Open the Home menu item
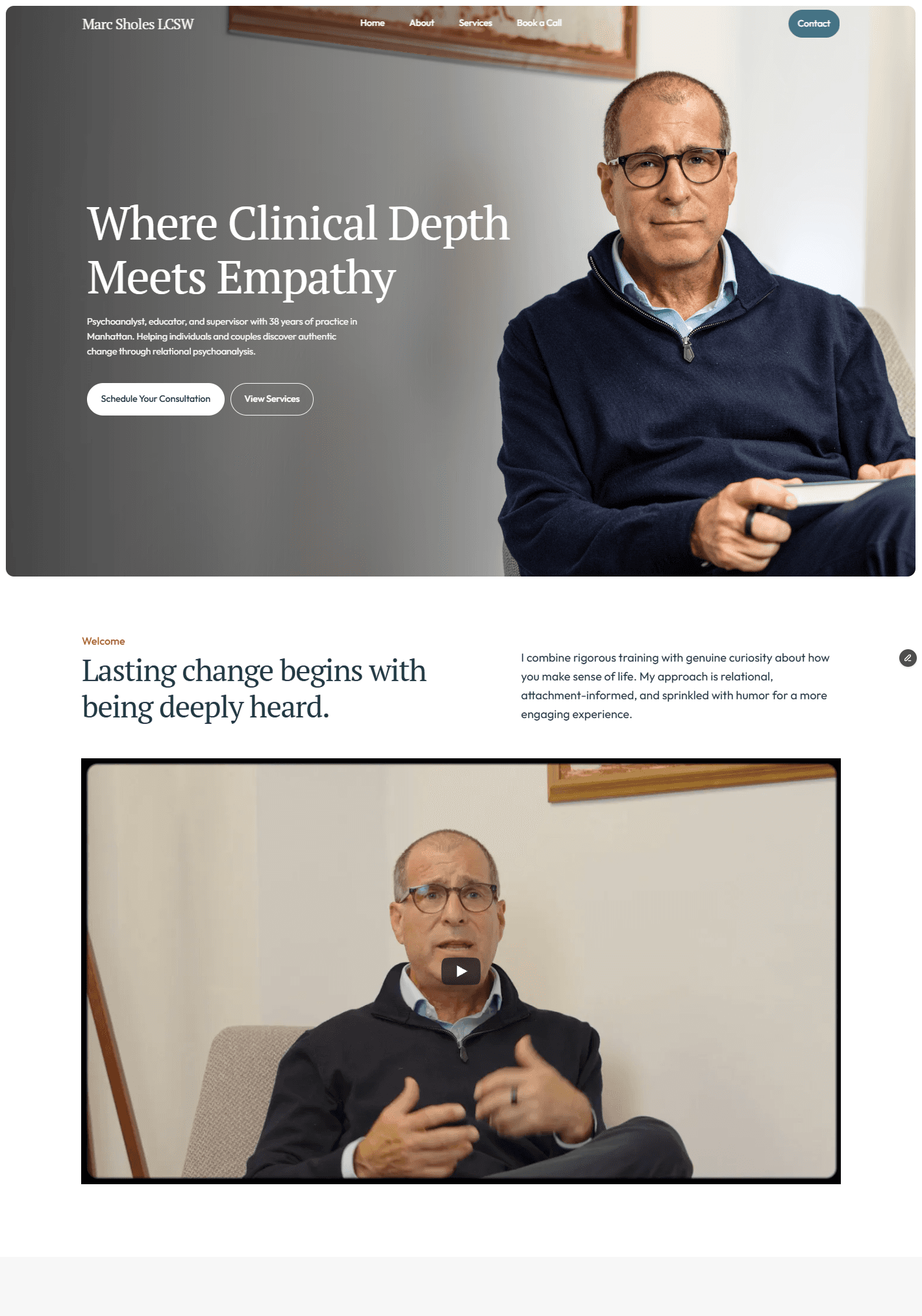 coord(373,23)
